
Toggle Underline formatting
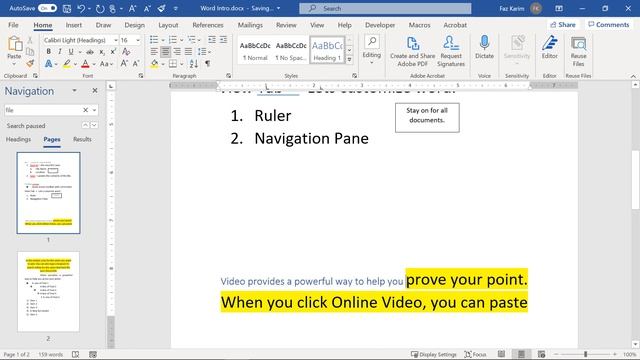(x=71, y=52)
